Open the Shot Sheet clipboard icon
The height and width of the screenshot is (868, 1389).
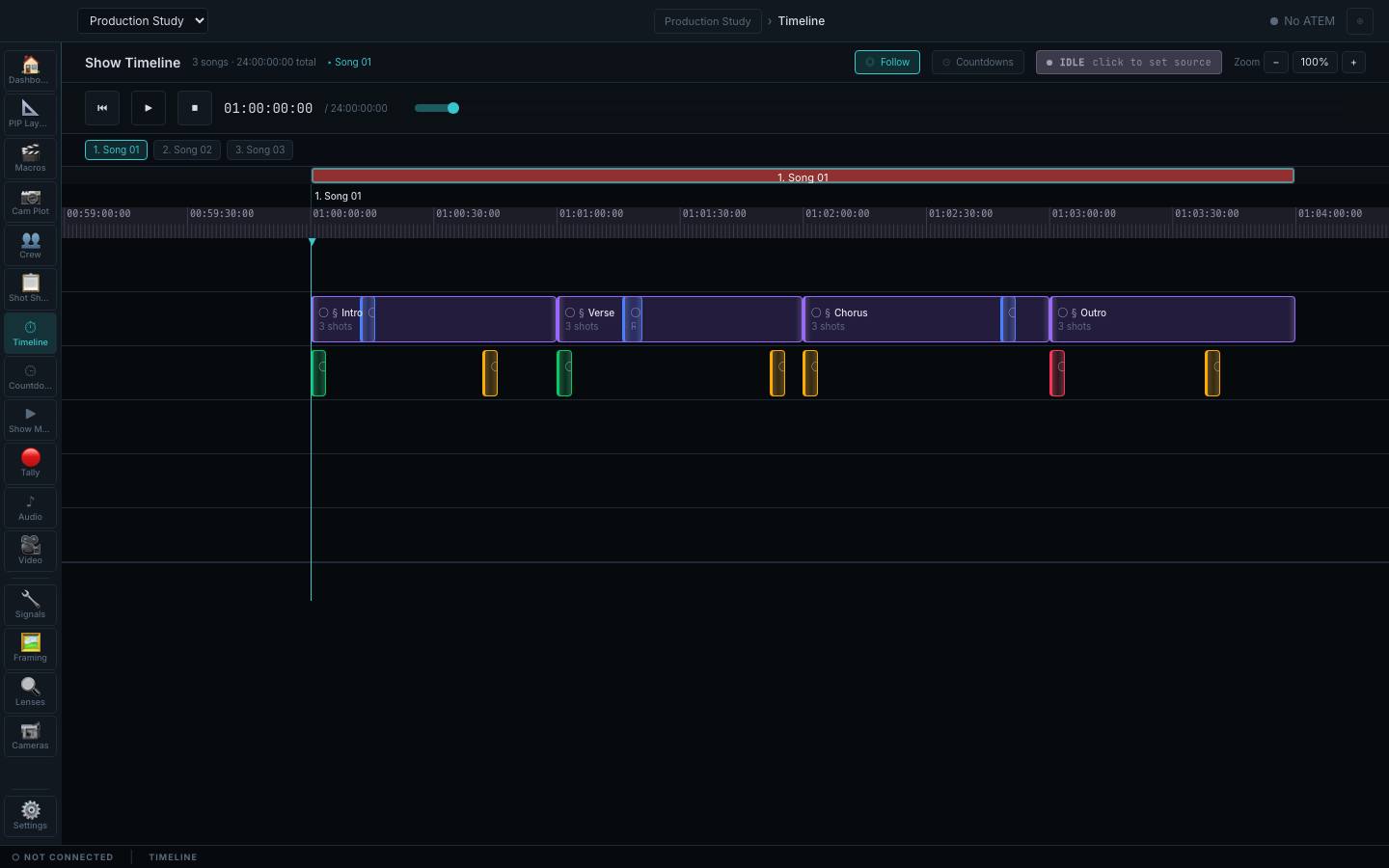pyautogui.click(x=30, y=288)
